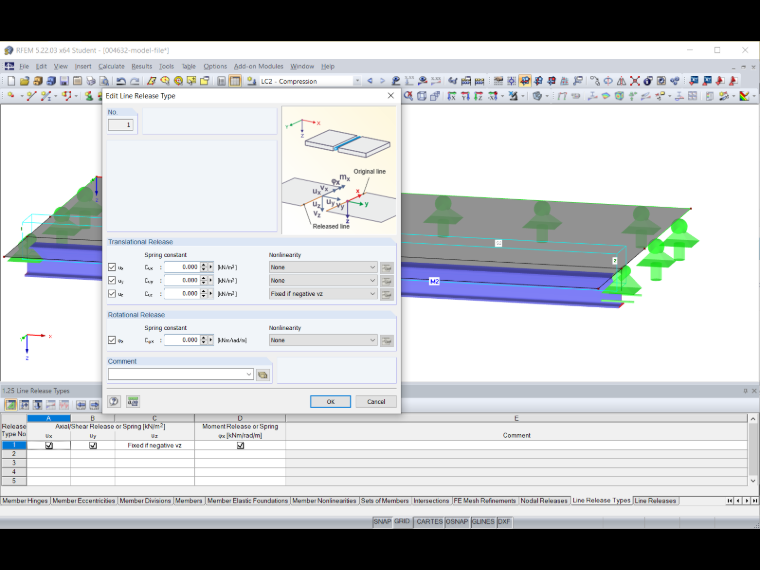760x570 pixels.
Task: Click the new node tool icon
Action: coord(11,96)
